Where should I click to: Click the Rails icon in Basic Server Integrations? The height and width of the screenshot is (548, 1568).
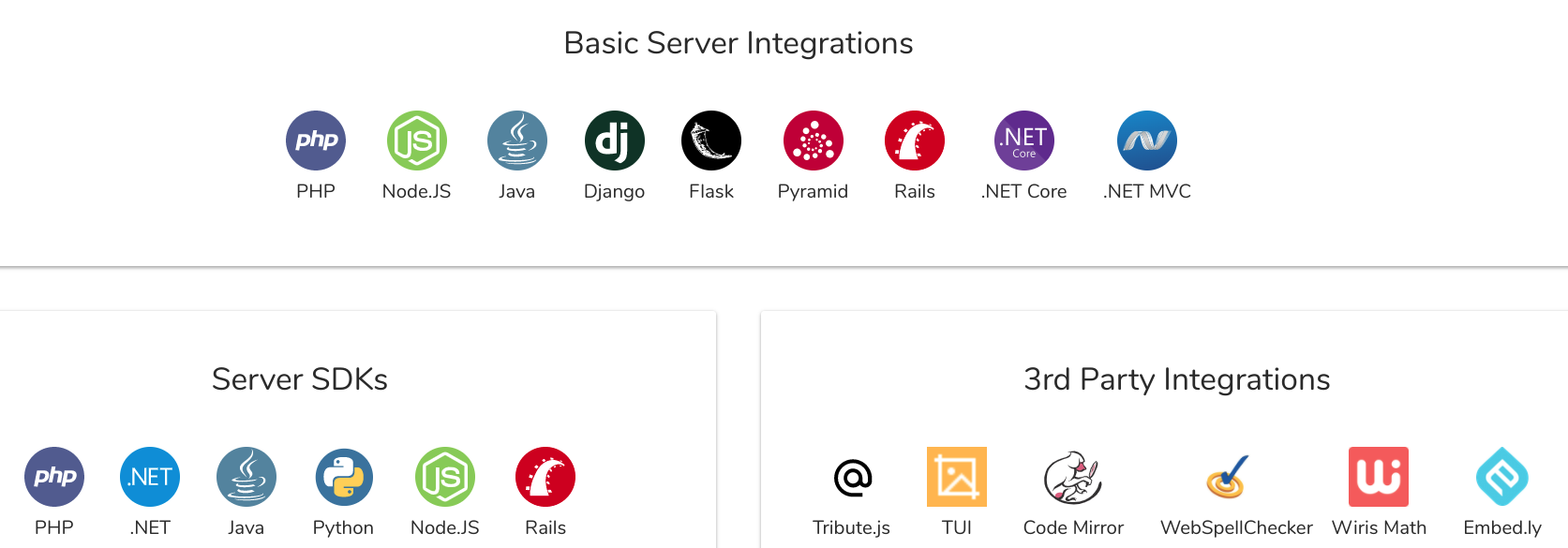[x=915, y=141]
